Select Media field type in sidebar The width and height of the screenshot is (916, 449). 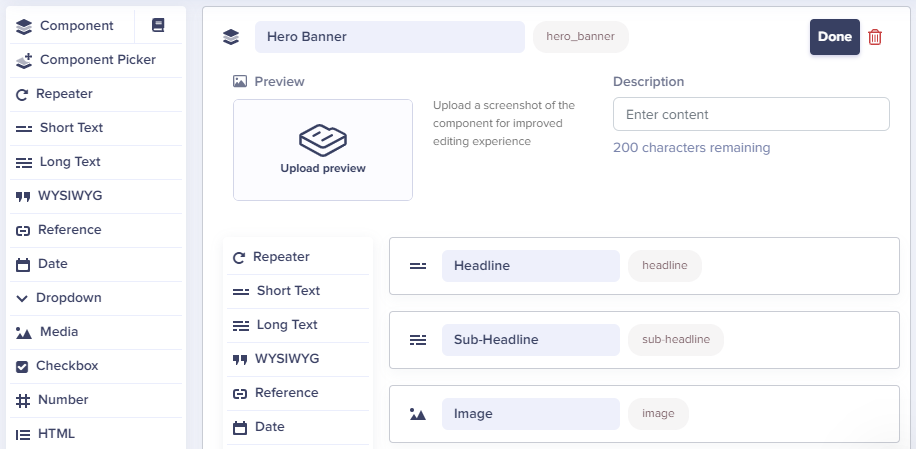coord(96,332)
